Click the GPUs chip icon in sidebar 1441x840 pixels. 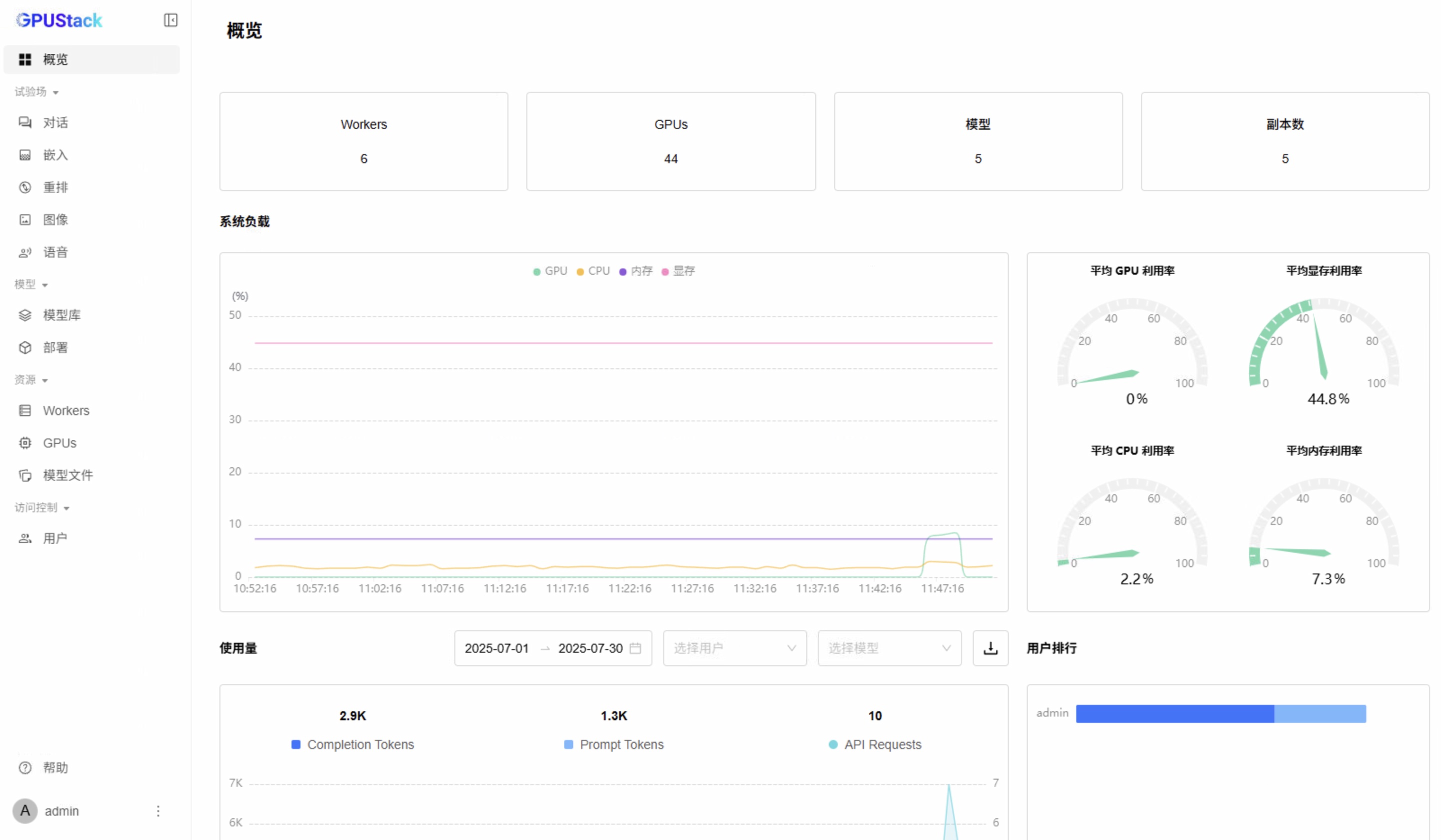(x=25, y=442)
